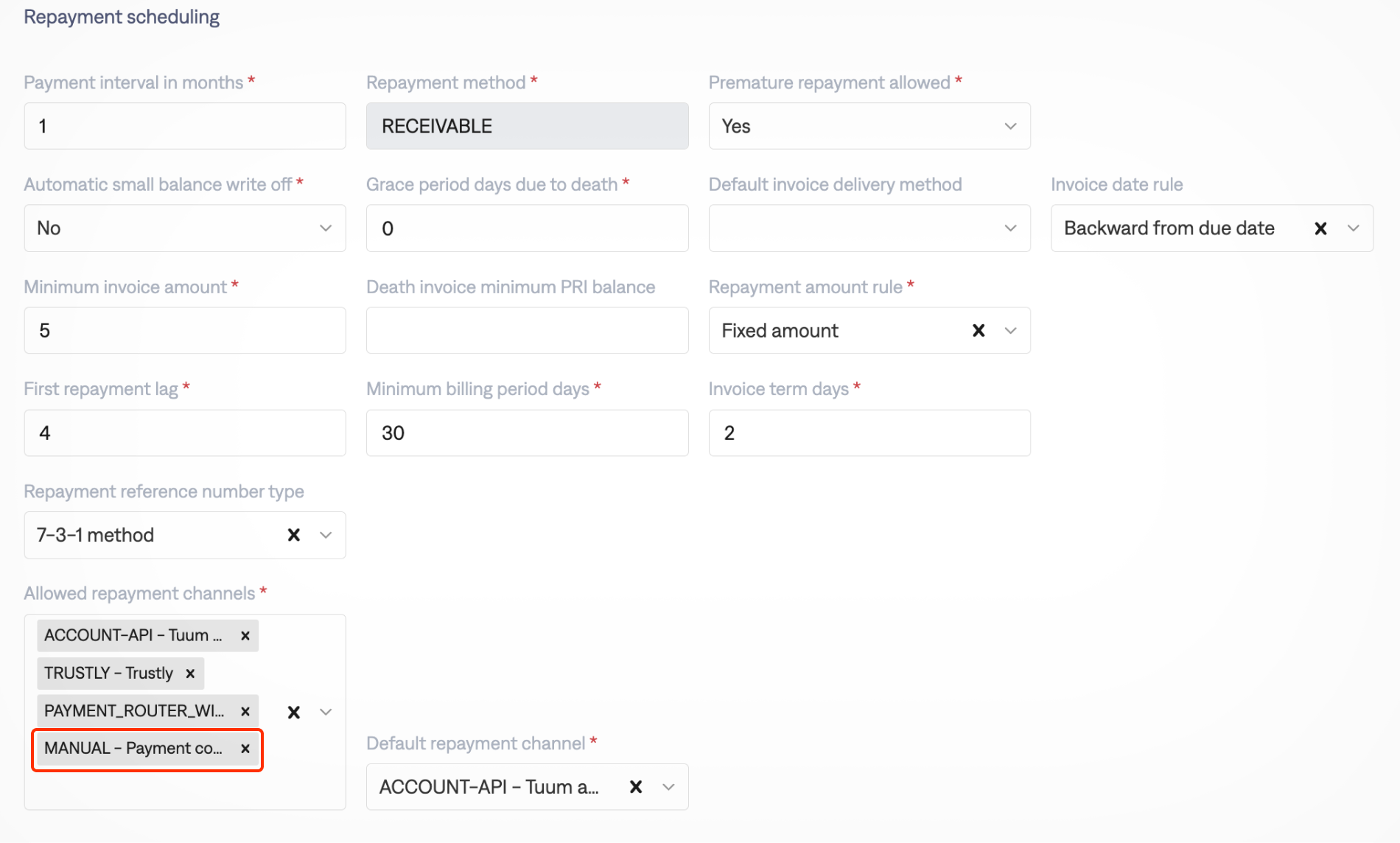1400x843 pixels.
Task: Remove ACCOUNT-API tag from allowed repayment channels
Action: pyautogui.click(x=245, y=635)
